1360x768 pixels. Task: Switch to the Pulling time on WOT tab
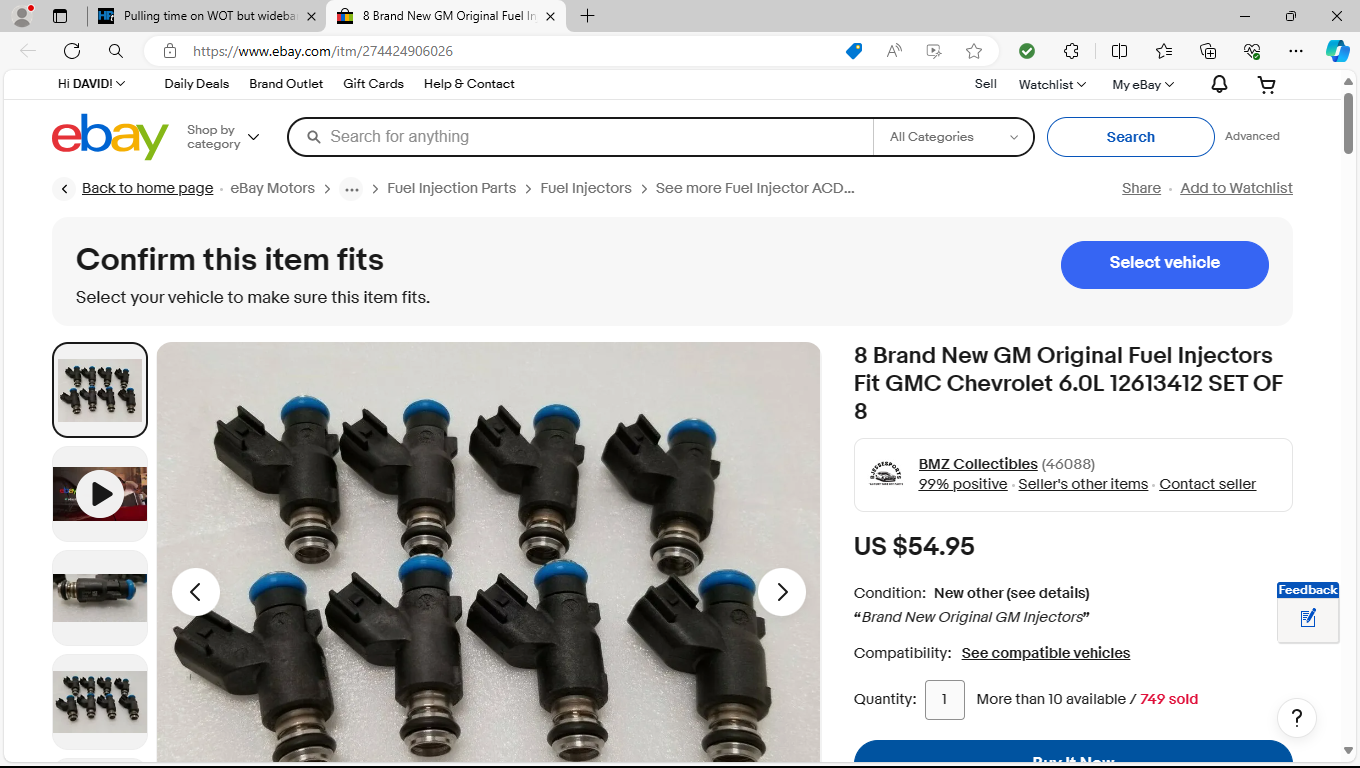point(208,16)
